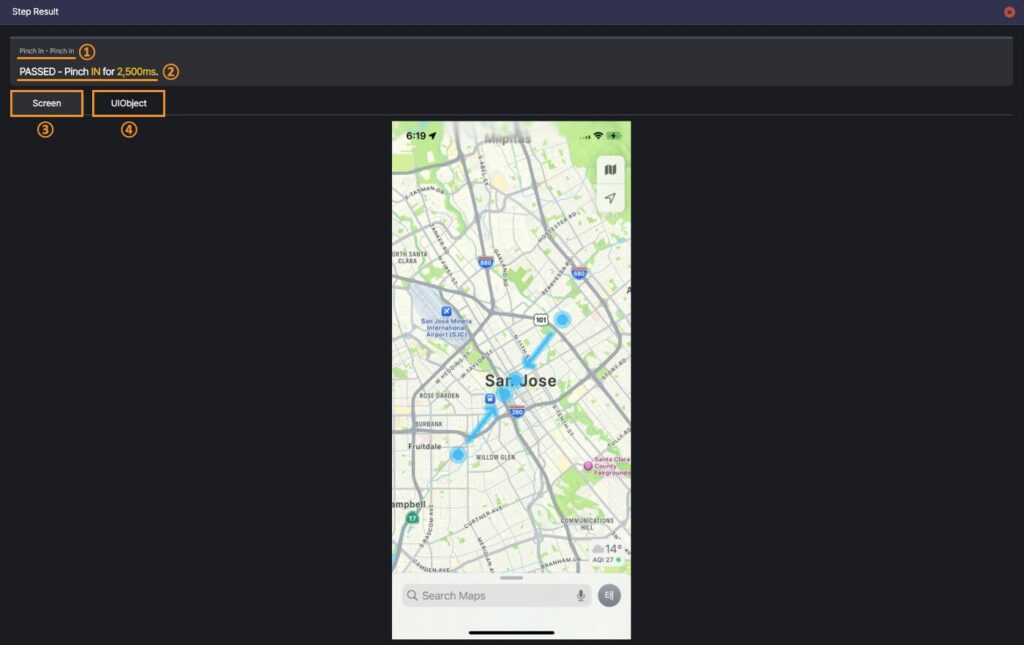Click the San Jose transit station icon
1024x645 pixels.
click(x=490, y=398)
